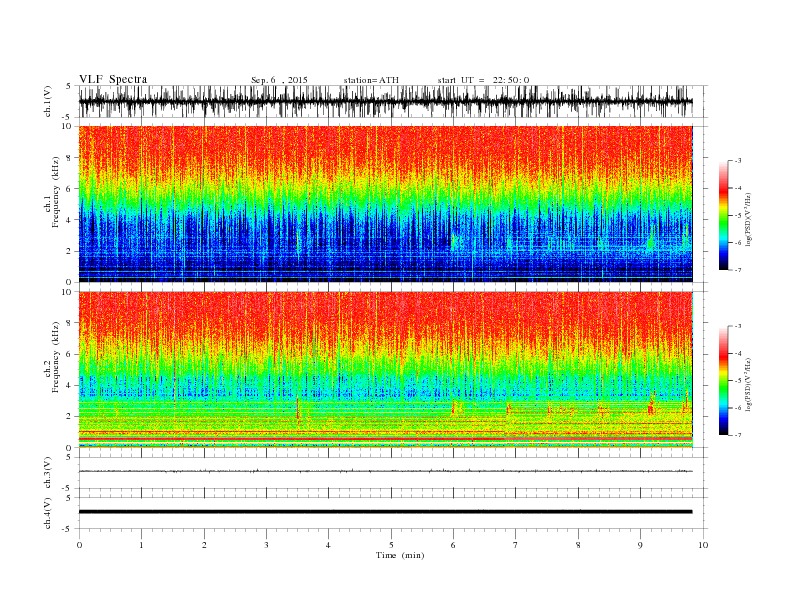Screen dimensions: 792x612
Task: Click the ch.1 colorbar "log(PSD)(V²/Hz)" label
Action: click(x=748, y=220)
